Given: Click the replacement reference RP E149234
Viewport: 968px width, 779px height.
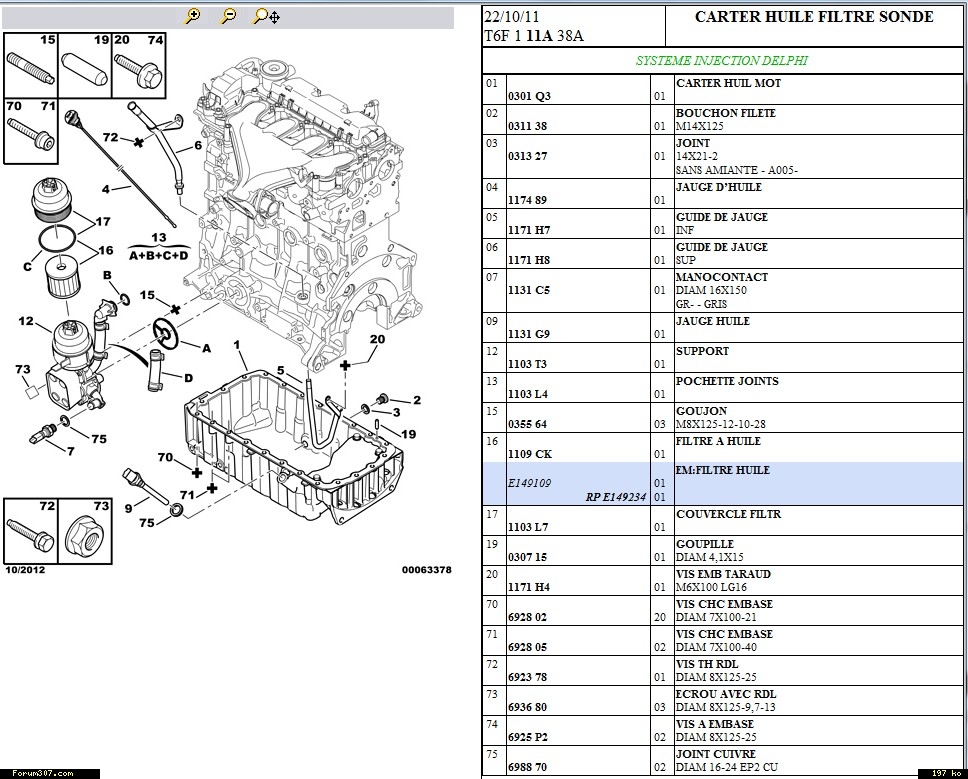Looking at the screenshot, I should tap(616, 497).
